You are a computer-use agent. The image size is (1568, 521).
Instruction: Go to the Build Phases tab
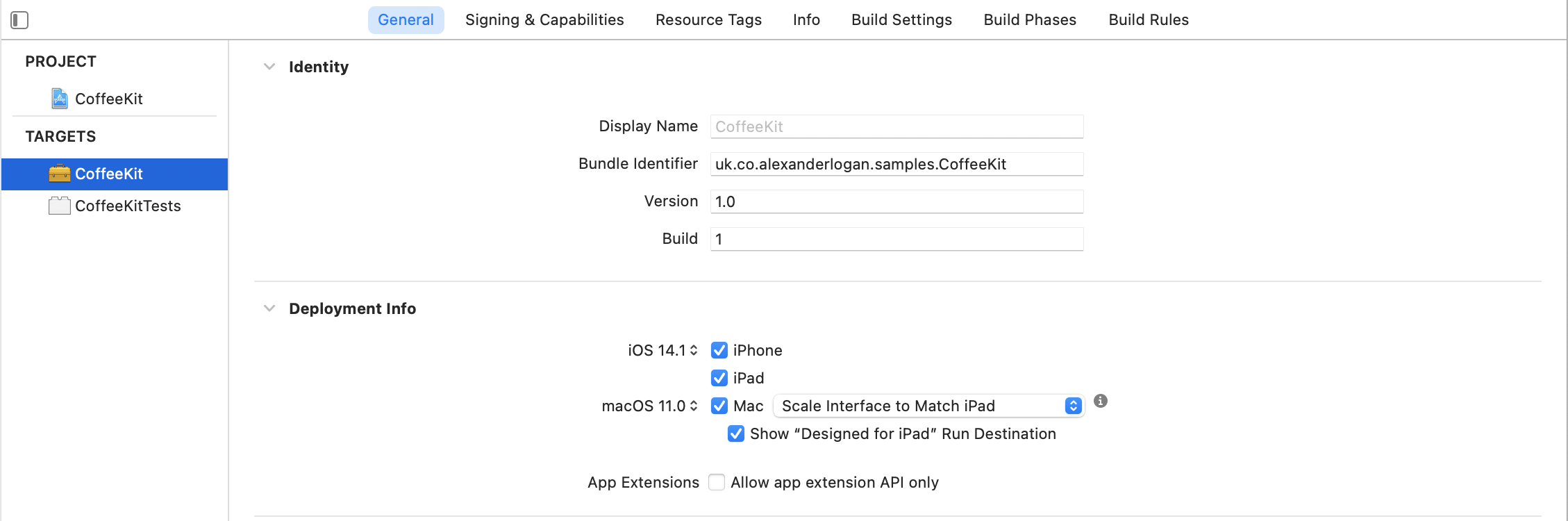1030,19
